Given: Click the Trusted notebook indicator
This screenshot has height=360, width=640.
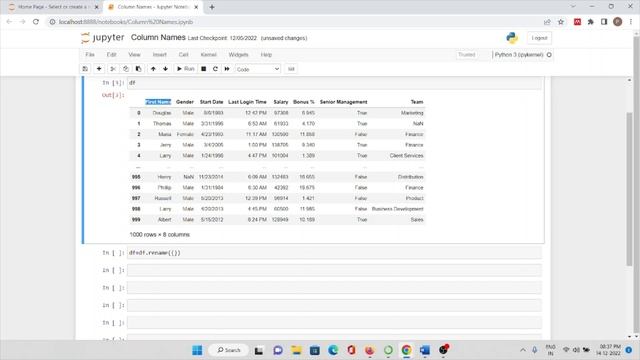Looking at the screenshot, I should [x=467, y=55].
